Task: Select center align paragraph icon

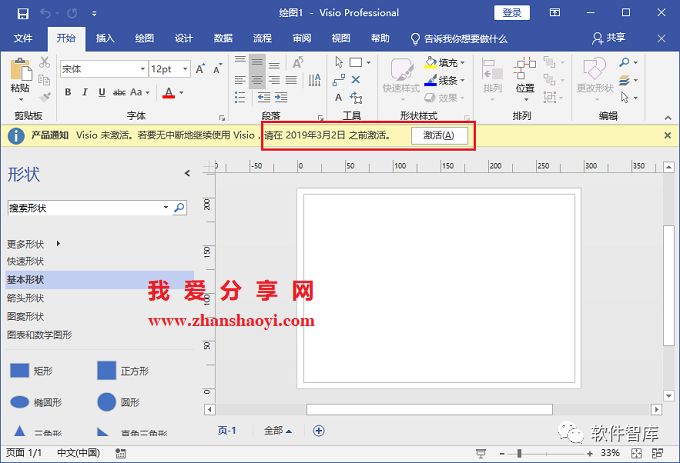Action: tap(257, 80)
